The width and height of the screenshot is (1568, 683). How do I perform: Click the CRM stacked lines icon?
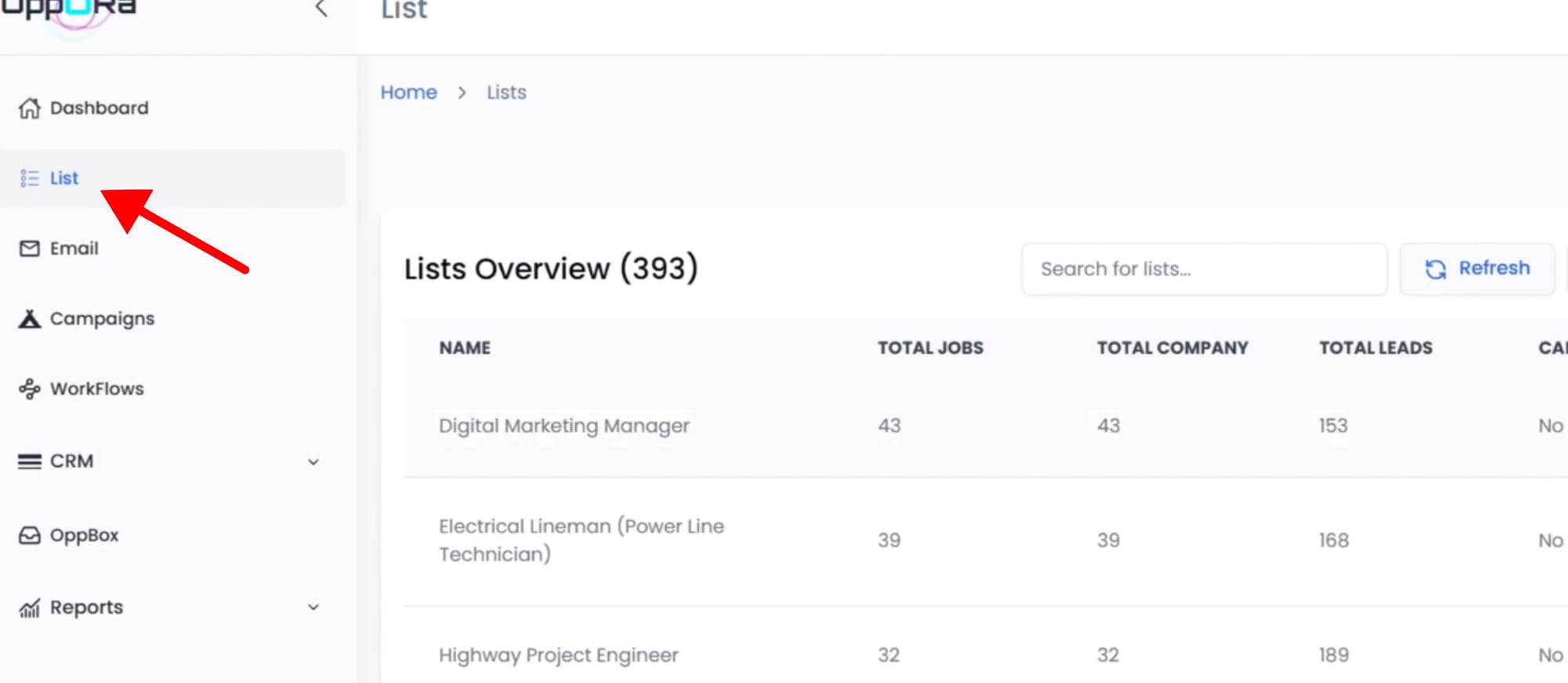point(29,462)
